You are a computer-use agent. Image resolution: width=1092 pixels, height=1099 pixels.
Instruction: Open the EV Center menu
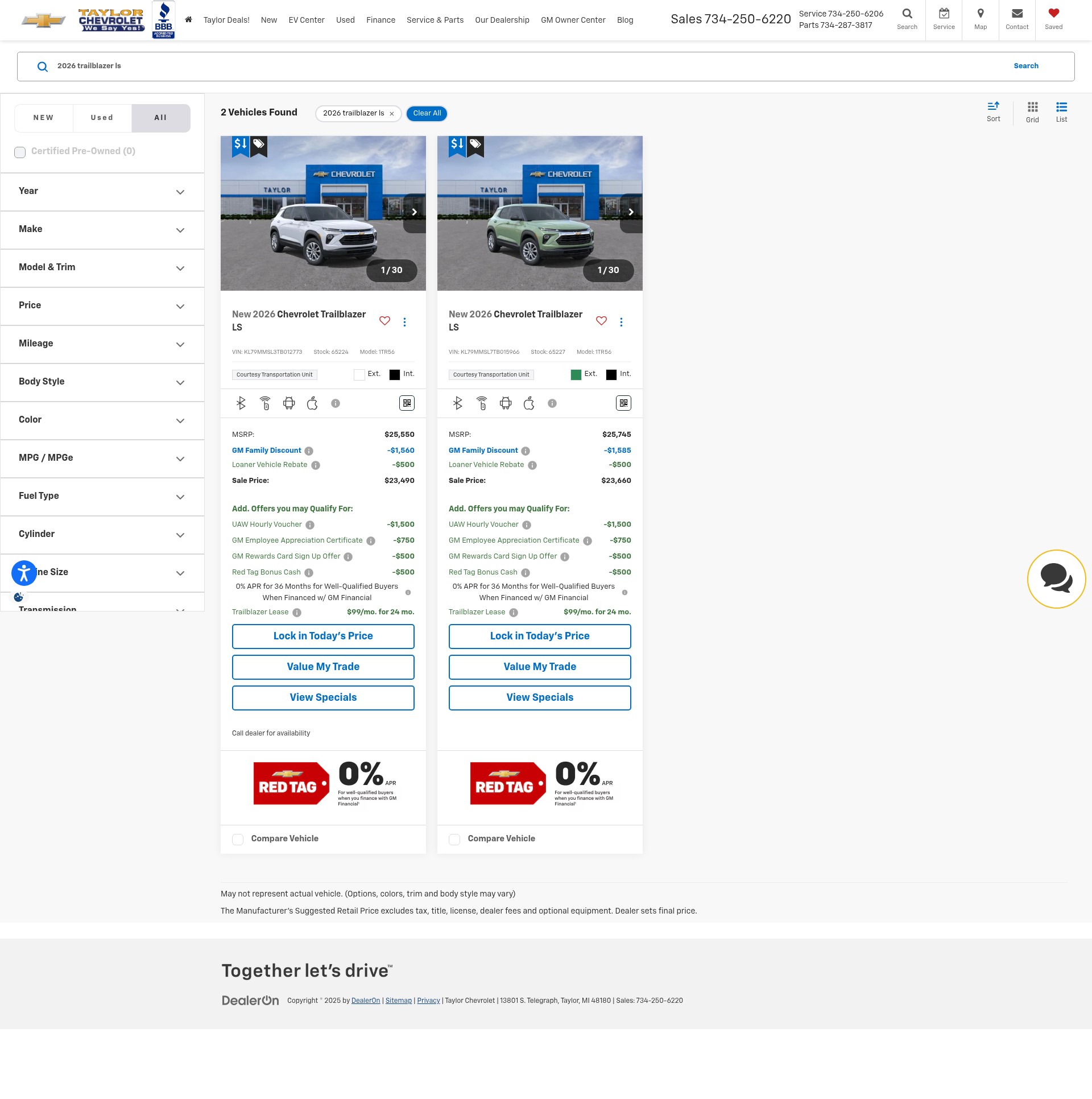coord(307,20)
